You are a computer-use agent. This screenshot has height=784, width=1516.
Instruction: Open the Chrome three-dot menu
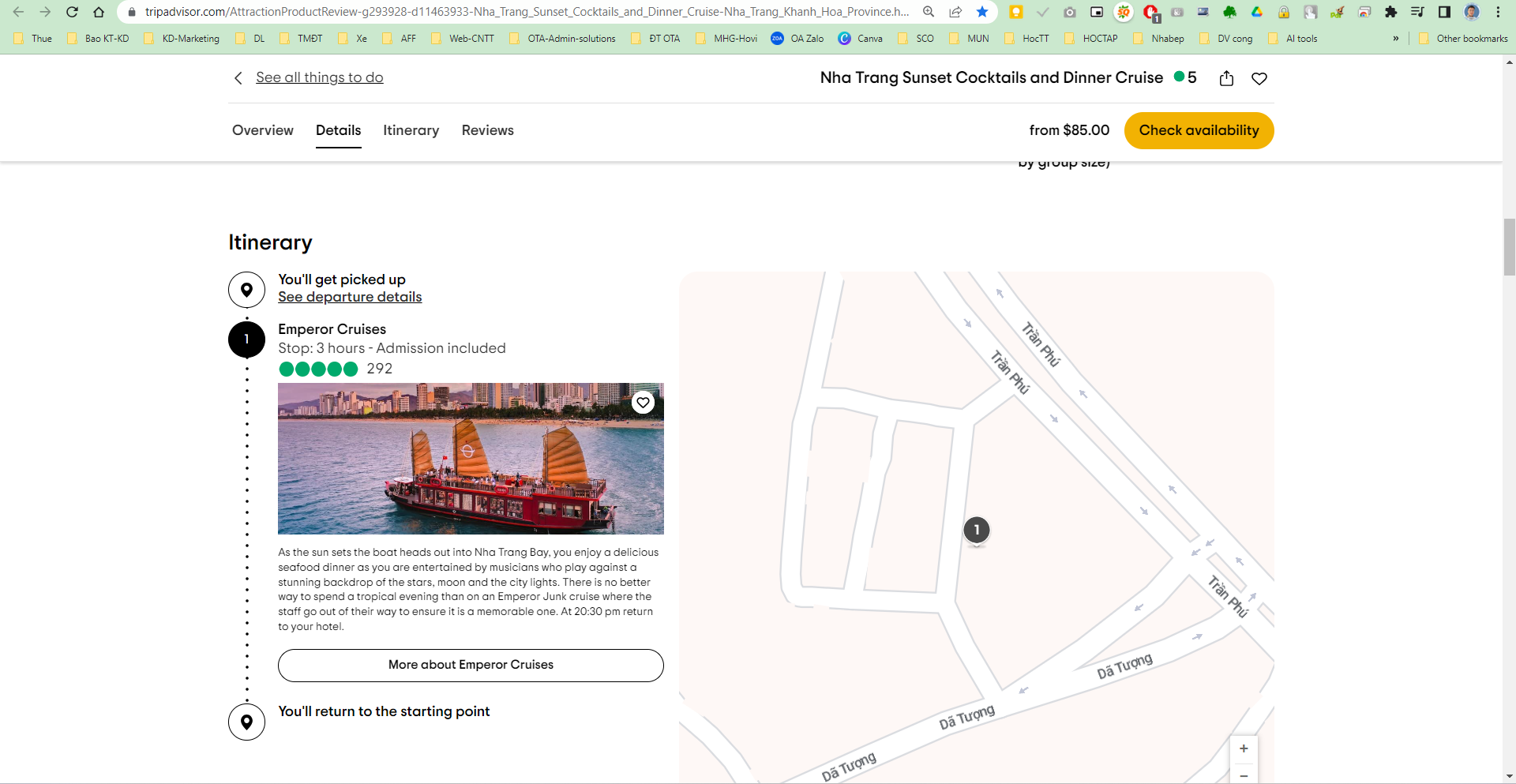(1498, 12)
